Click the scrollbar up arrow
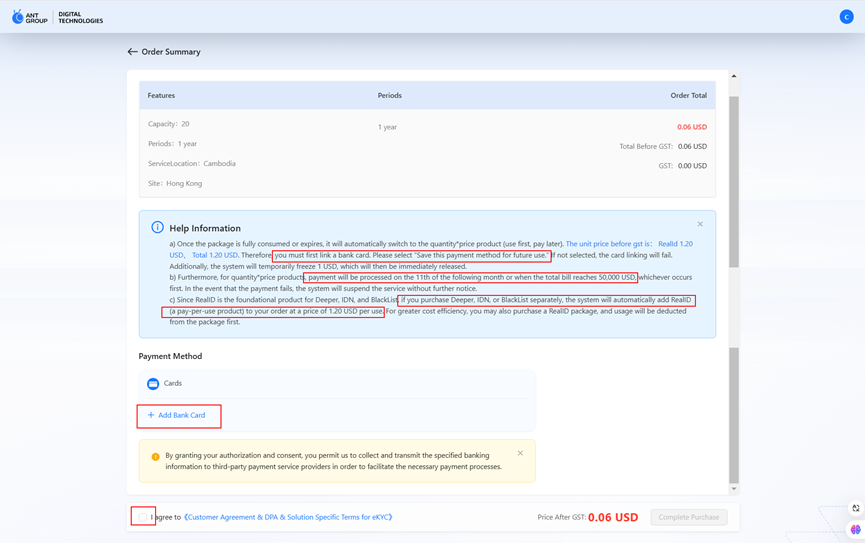The height and width of the screenshot is (543, 865). point(734,76)
